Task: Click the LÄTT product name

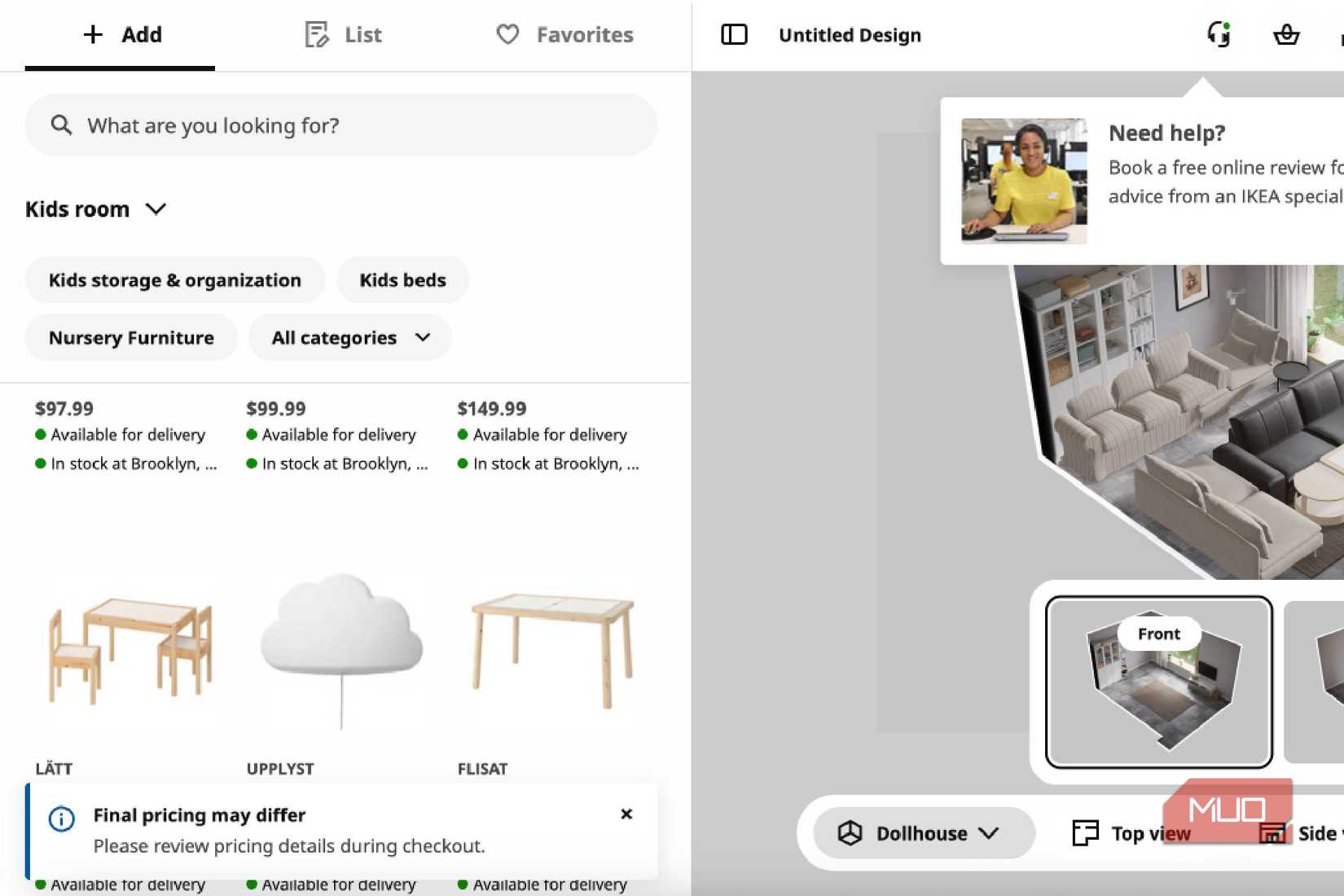Action: pyautogui.click(x=54, y=769)
